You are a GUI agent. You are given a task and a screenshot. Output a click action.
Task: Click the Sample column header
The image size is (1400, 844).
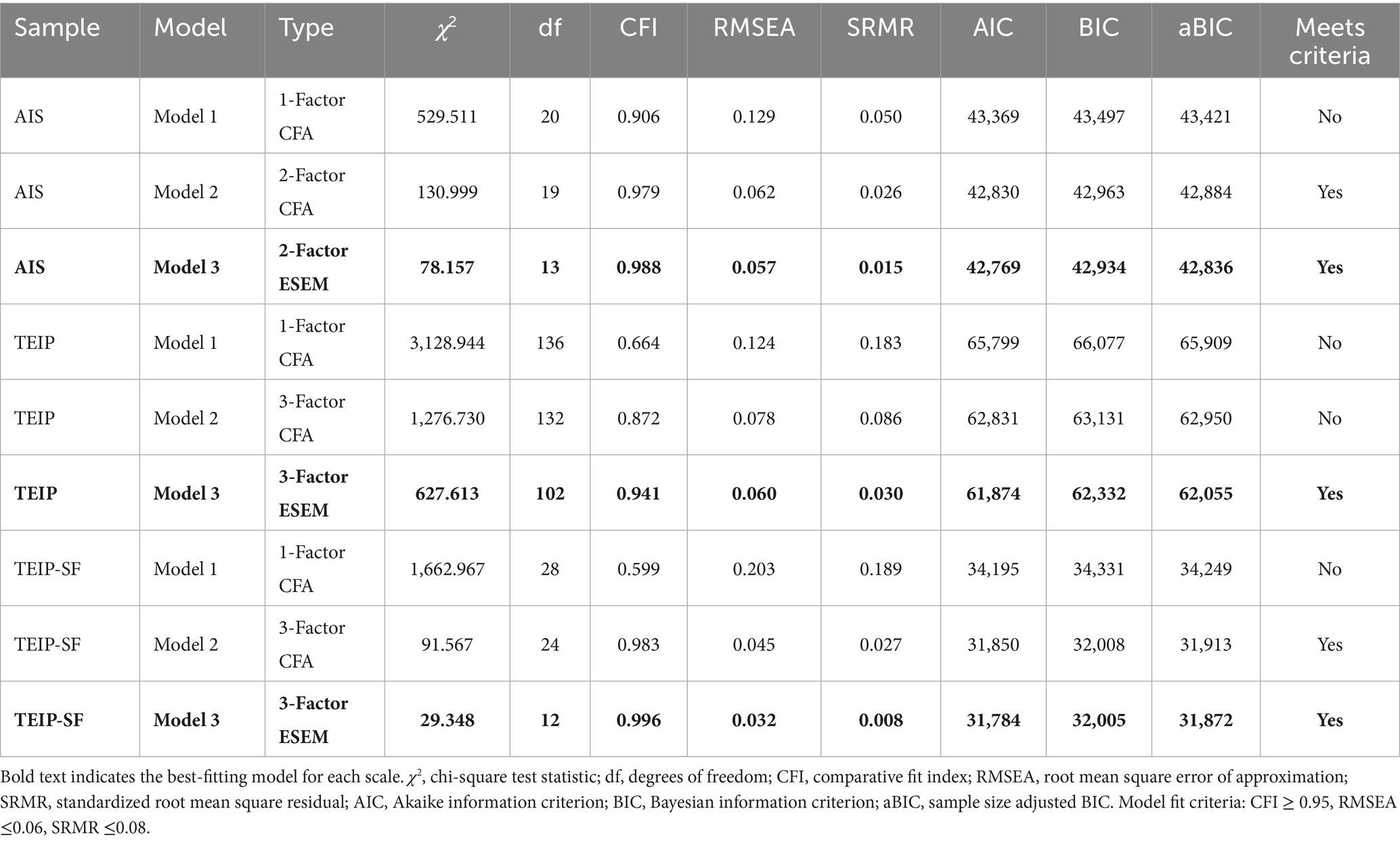(57, 28)
